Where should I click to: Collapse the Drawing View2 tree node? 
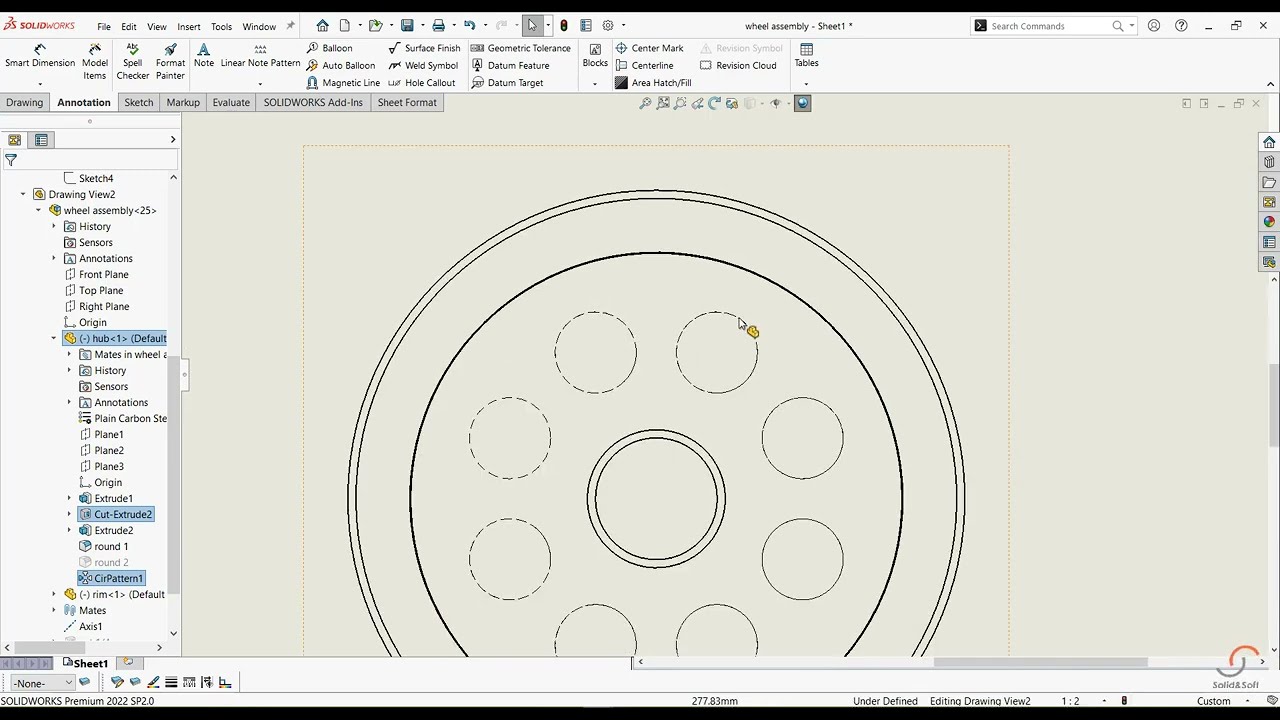tap(23, 194)
